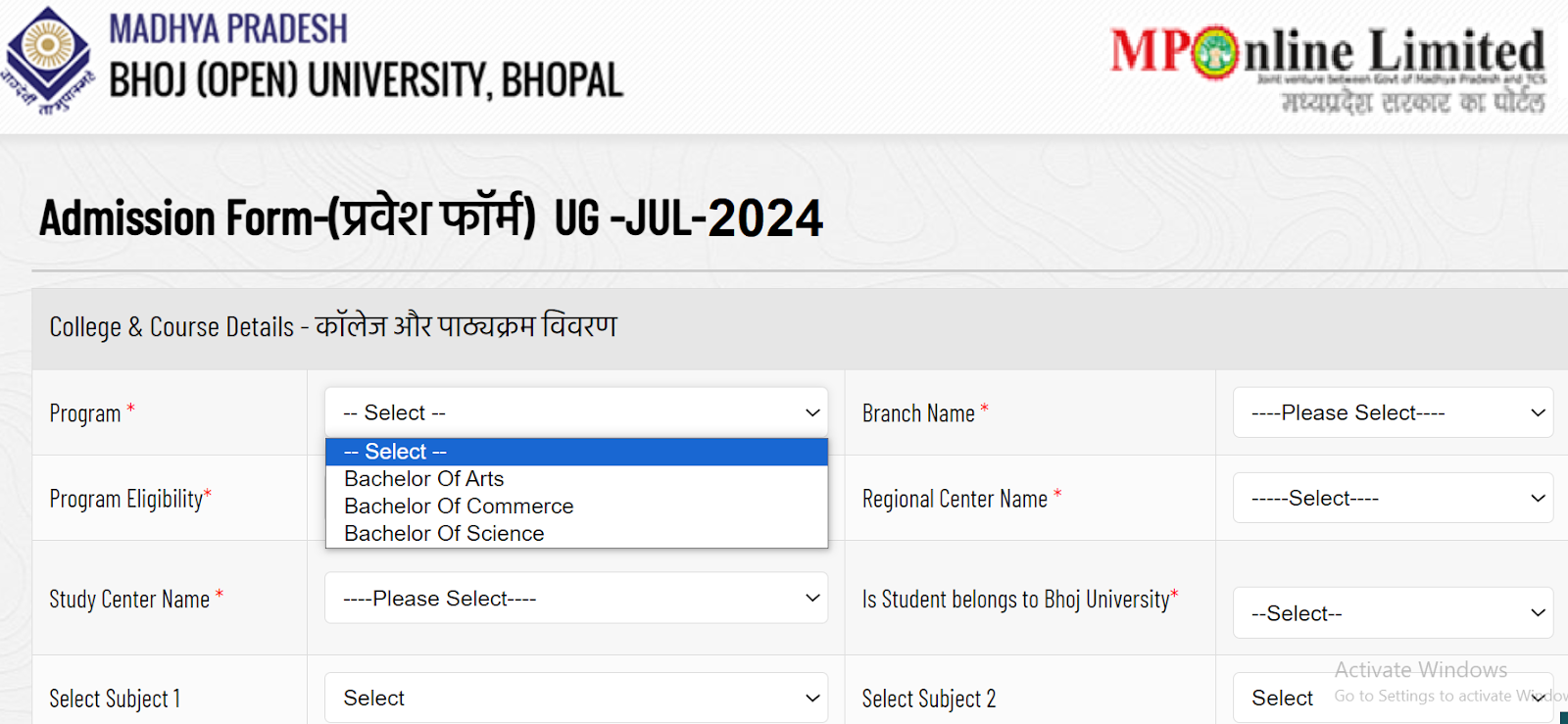The height and width of the screenshot is (724, 1568).
Task: Click the Select Subject 1 chevron arrow
Action: pyautogui.click(x=812, y=698)
